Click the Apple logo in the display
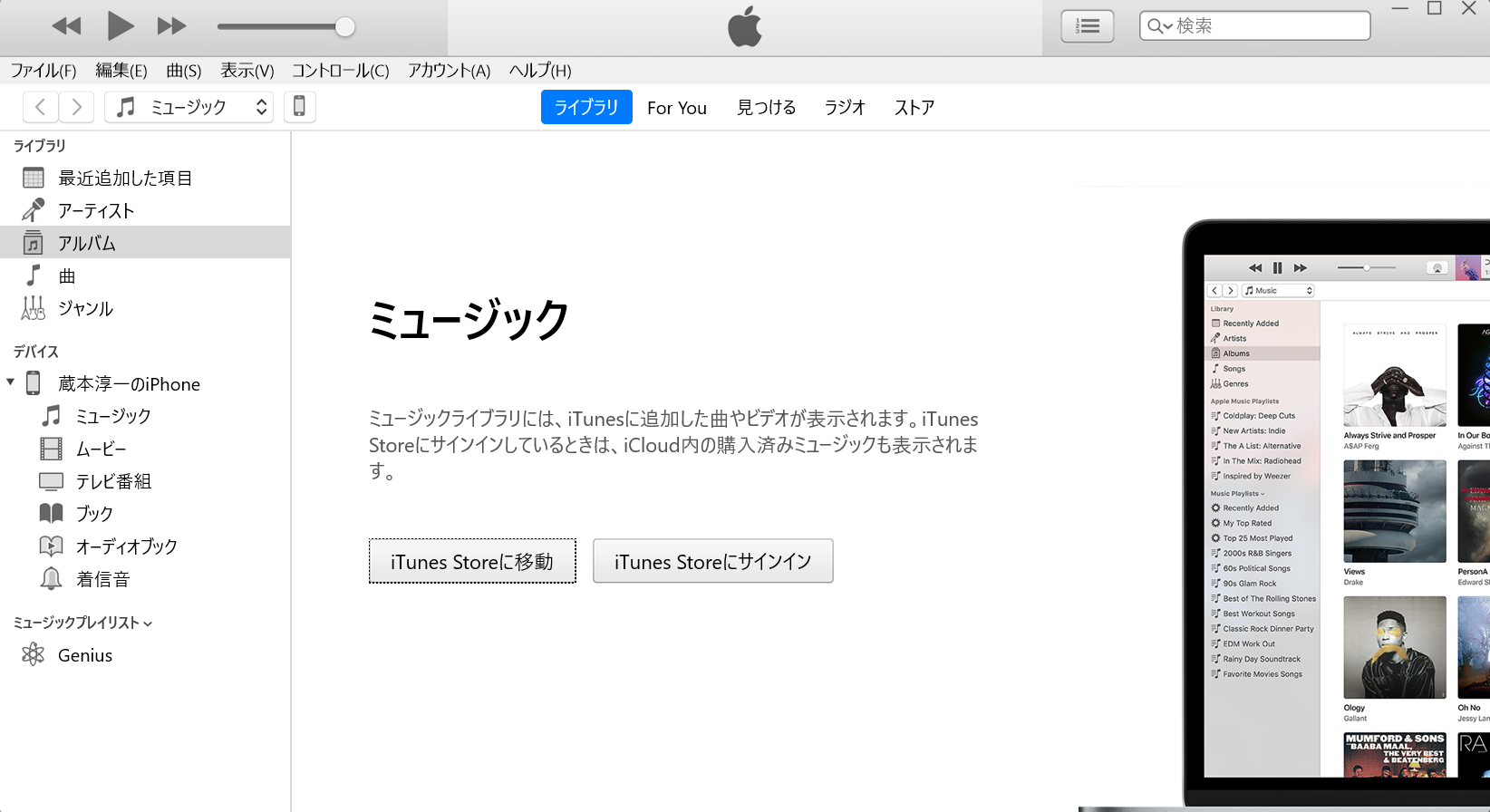1490x812 pixels. tap(745, 26)
